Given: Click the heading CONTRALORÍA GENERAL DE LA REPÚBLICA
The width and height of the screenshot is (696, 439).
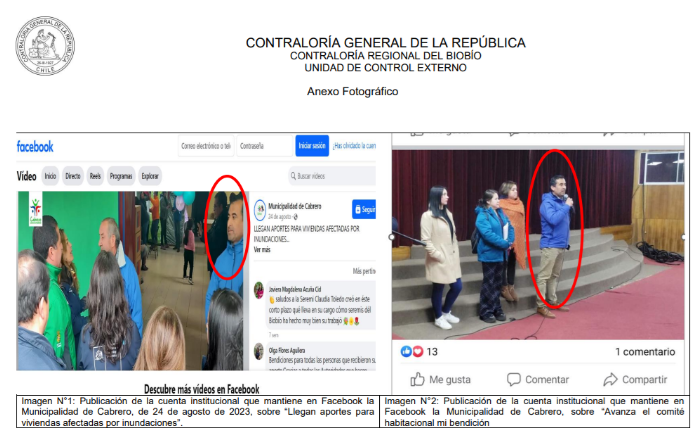Looking at the screenshot, I should tap(385, 43).
